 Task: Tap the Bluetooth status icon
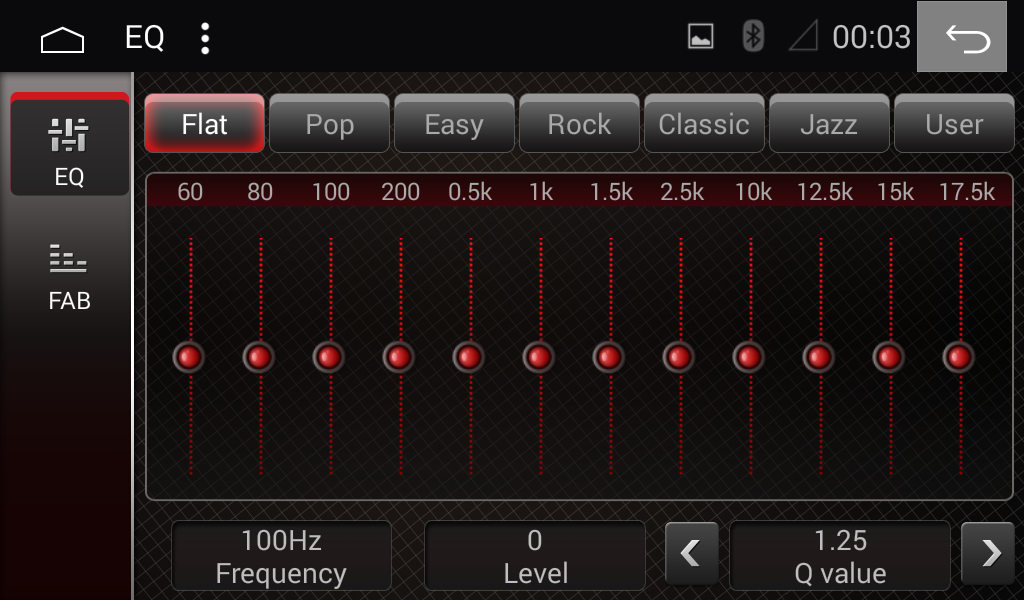[753, 36]
